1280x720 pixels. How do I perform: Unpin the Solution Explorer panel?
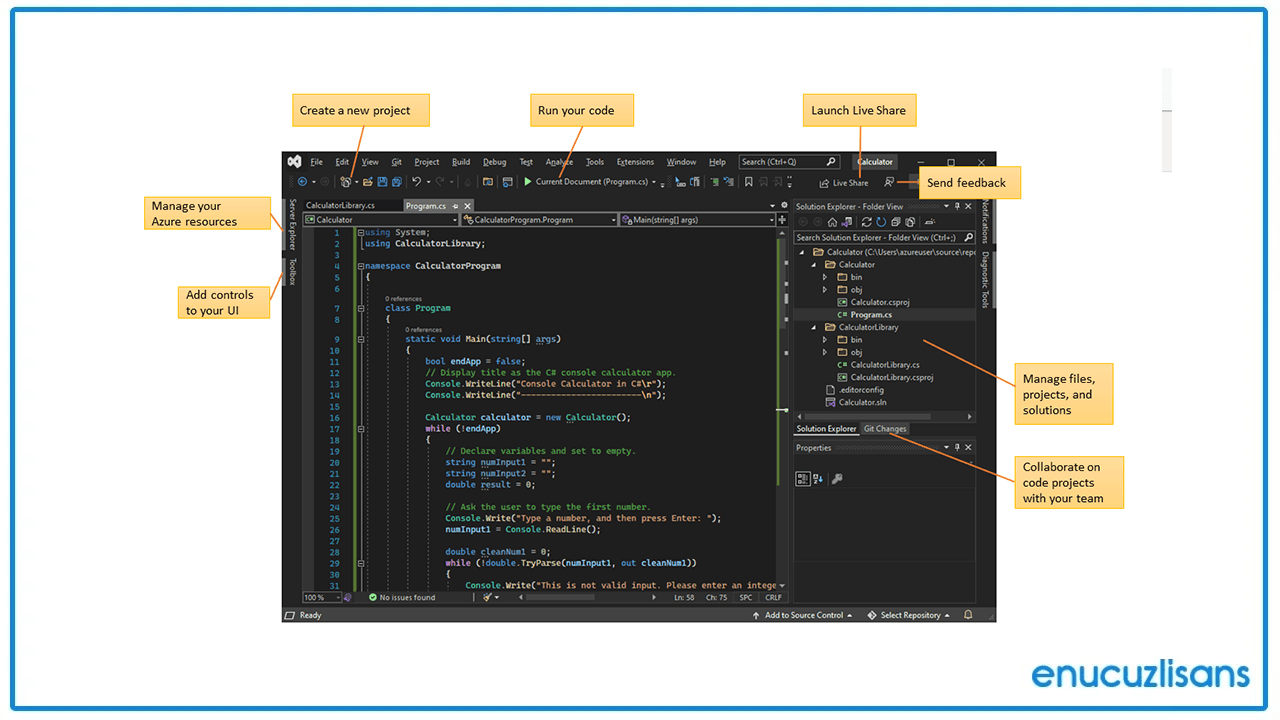click(x=957, y=206)
